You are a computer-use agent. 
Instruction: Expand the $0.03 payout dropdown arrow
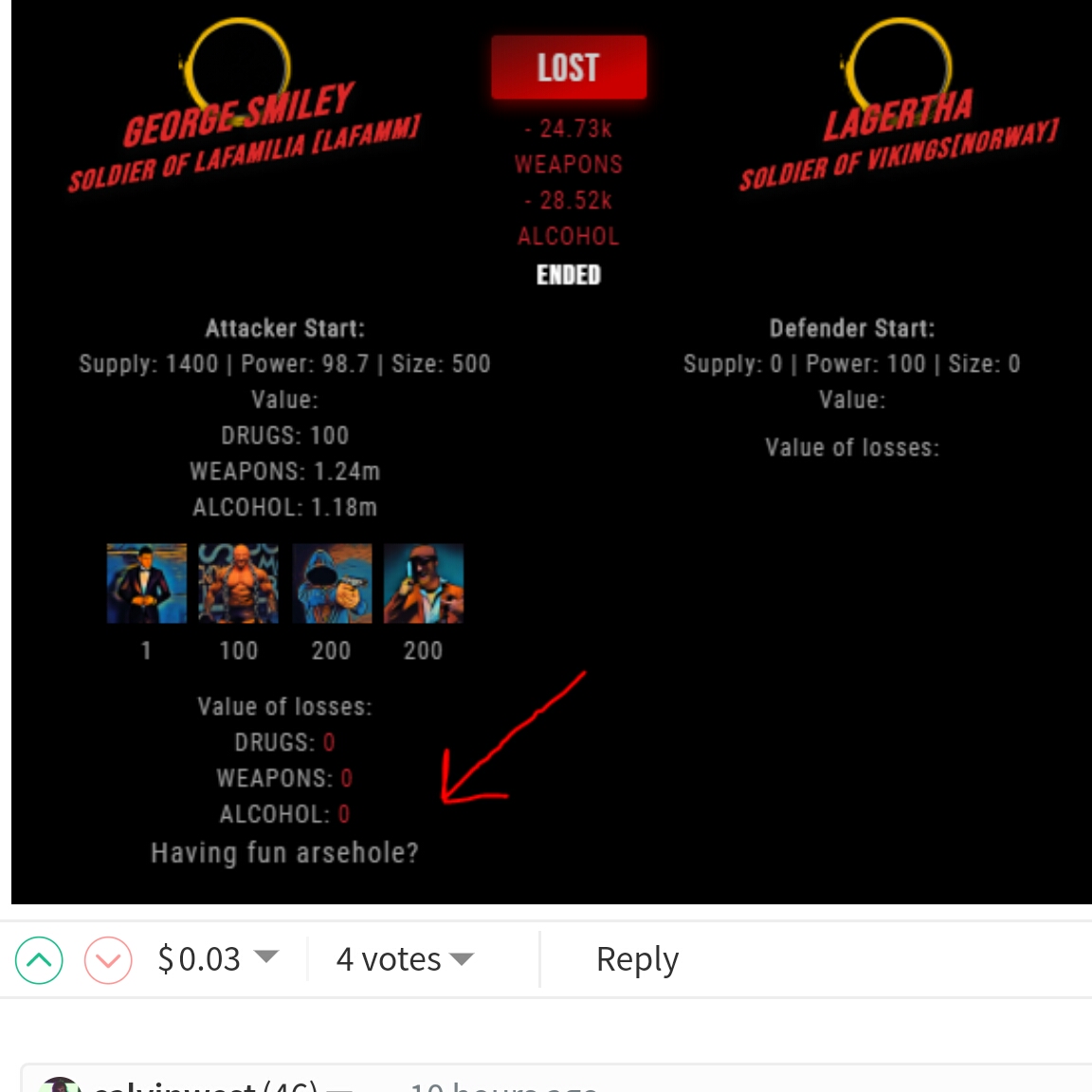pyautogui.click(x=266, y=956)
